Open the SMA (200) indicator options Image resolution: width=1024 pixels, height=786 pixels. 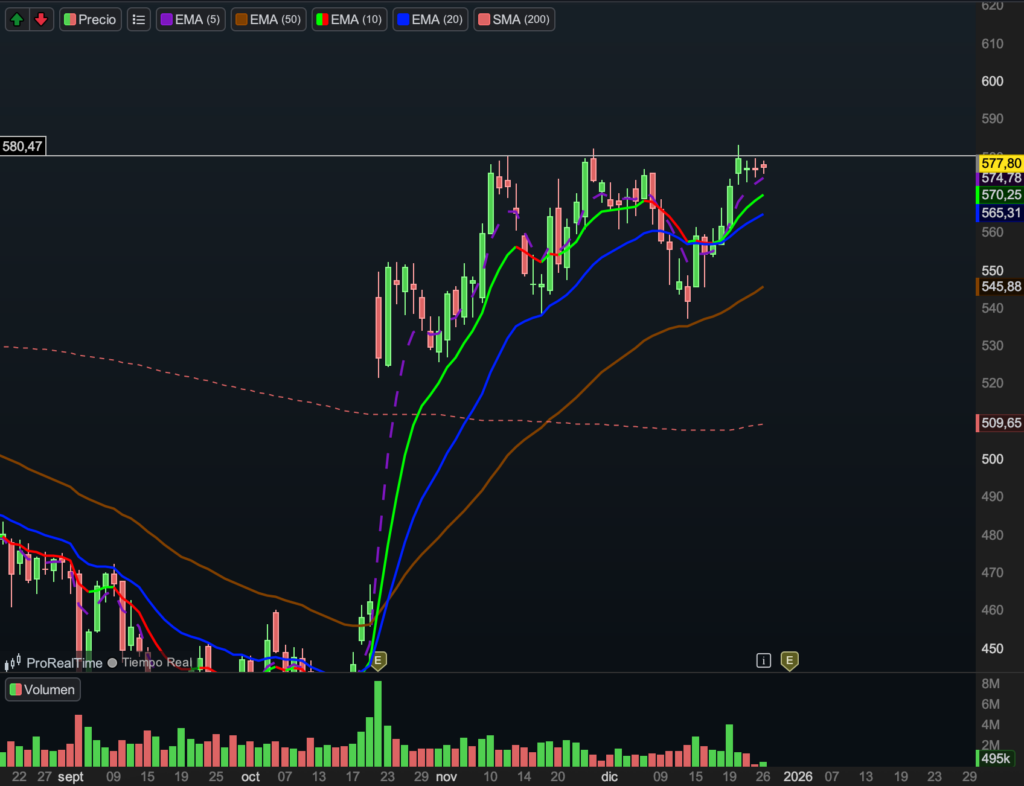point(514,19)
